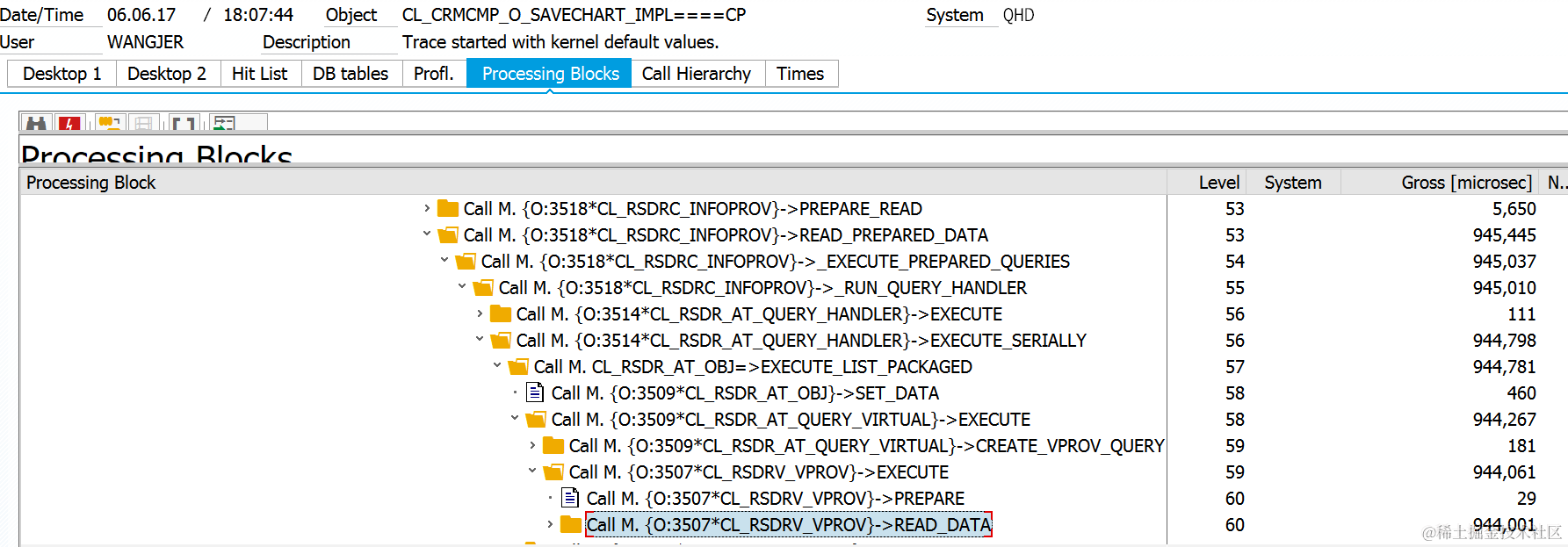
Task: Click the User field WANGJER
Action: 146,42
